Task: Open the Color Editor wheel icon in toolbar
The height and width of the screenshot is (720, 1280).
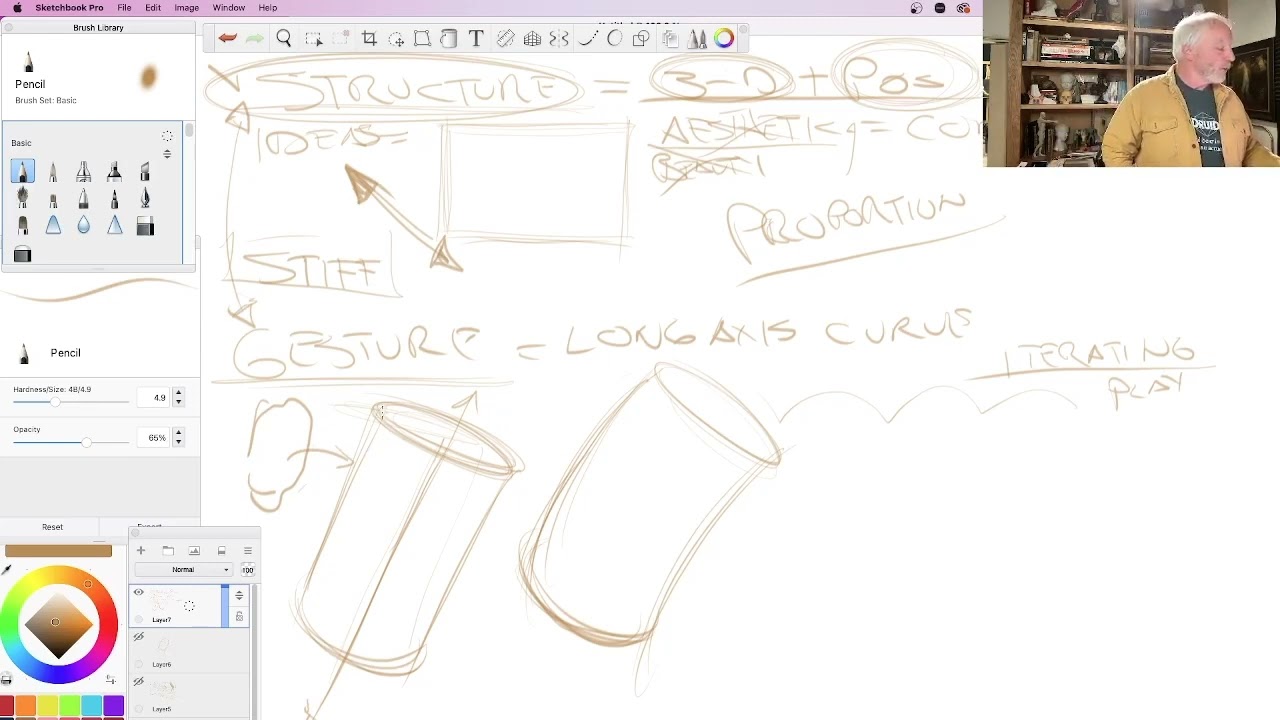Action: 724,39
